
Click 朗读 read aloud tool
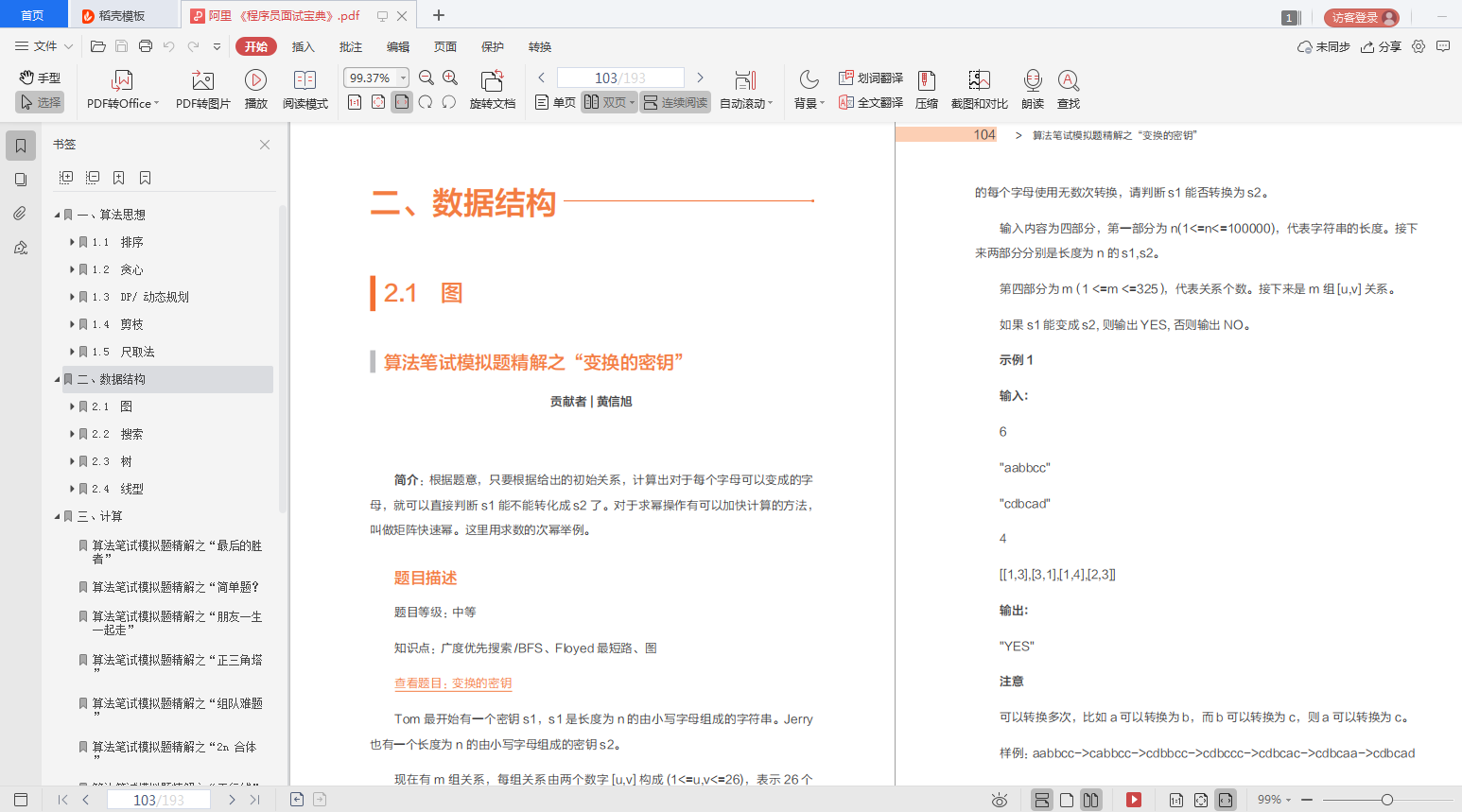(x=1033, y=91)
